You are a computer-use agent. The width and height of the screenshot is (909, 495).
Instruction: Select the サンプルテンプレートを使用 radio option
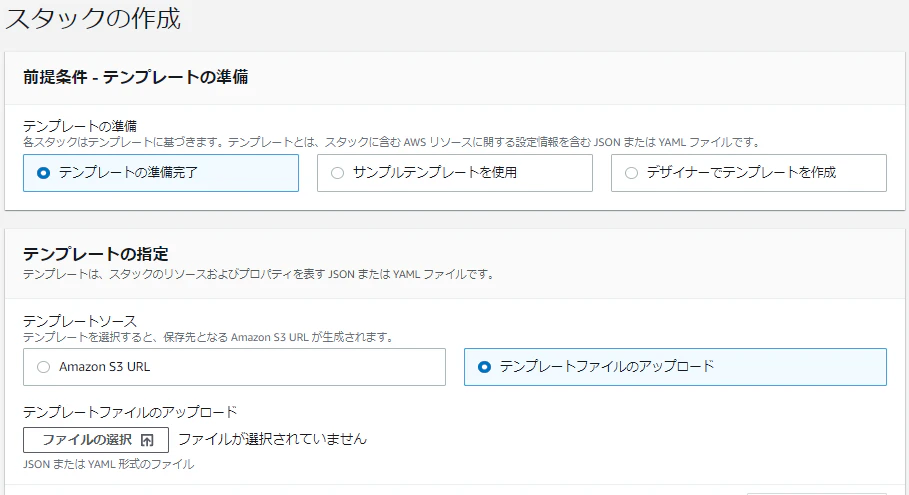tap(454, 173)
